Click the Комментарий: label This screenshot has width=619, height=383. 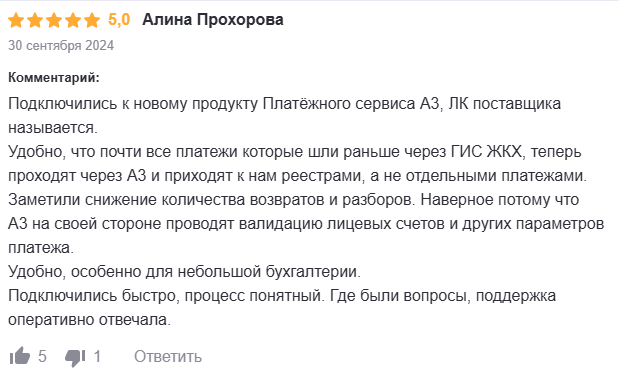pyautogui.click(x=54, y=77)
